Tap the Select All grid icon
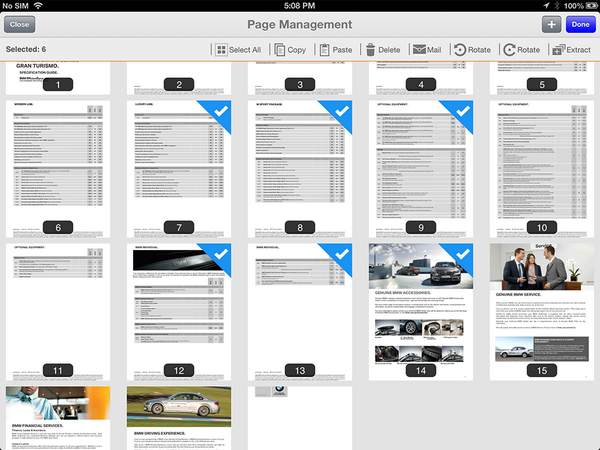 [x=221, y=50]
